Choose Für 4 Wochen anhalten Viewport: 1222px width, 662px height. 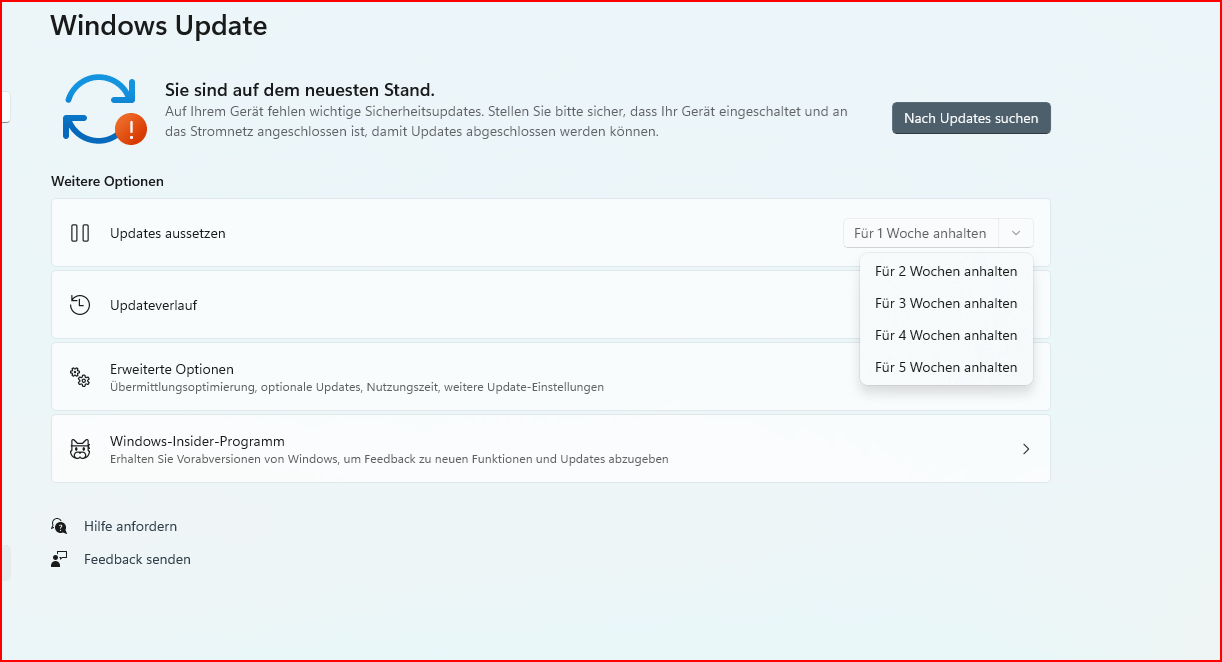946,335
